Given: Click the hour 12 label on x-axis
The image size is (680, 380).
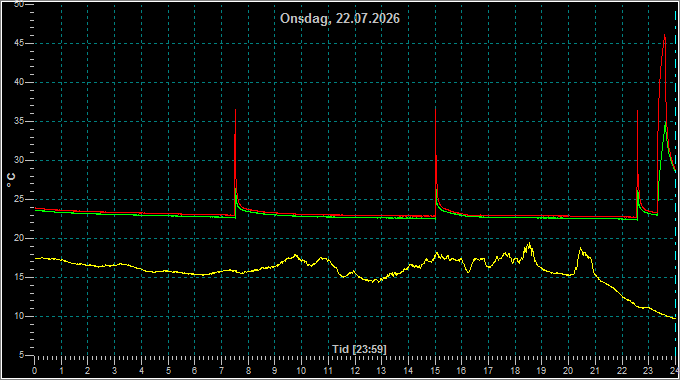Looking at the screenshot, I should click(x=355, y=371).
